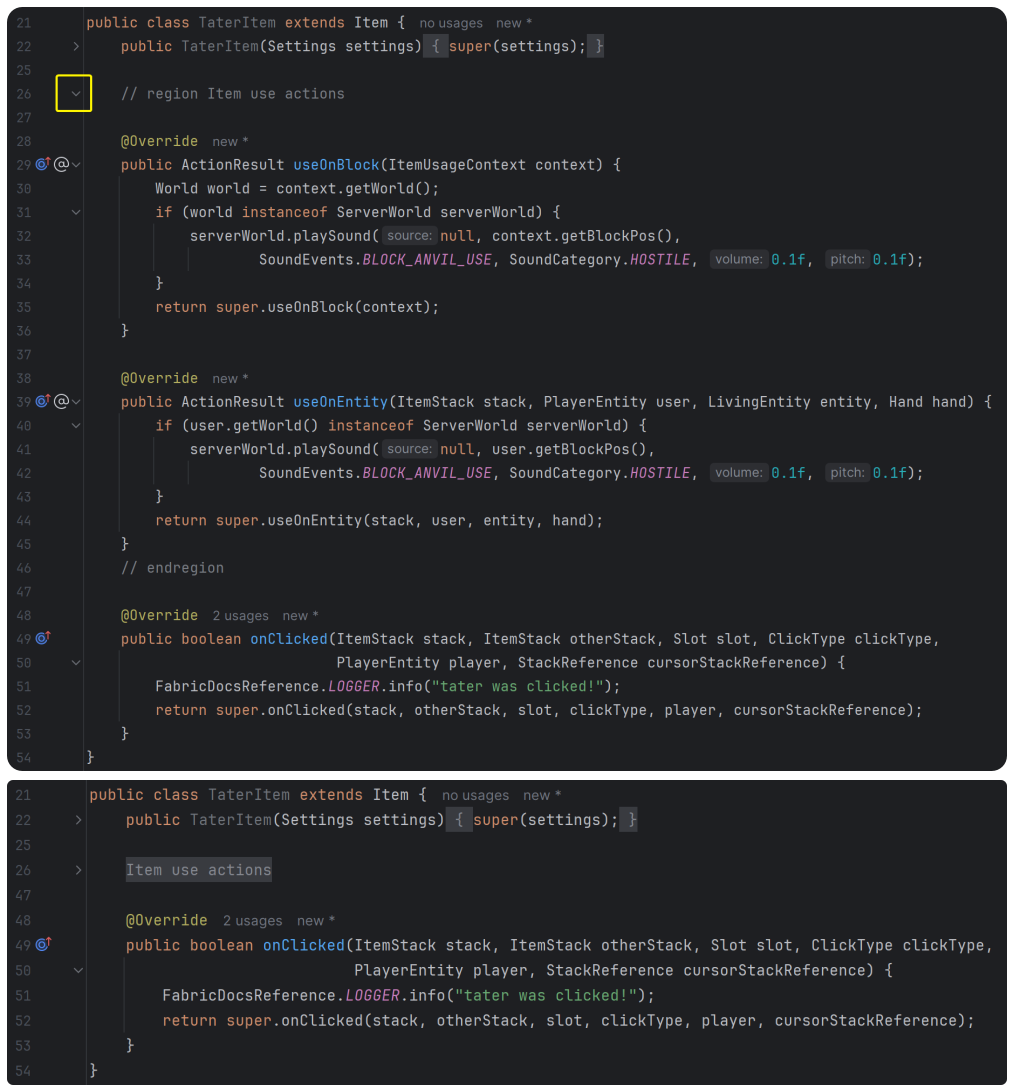Expand folded TaterItem constructor in top panel
Image resolution: width=1014 pixels, height=1092 pixels.
76,47
